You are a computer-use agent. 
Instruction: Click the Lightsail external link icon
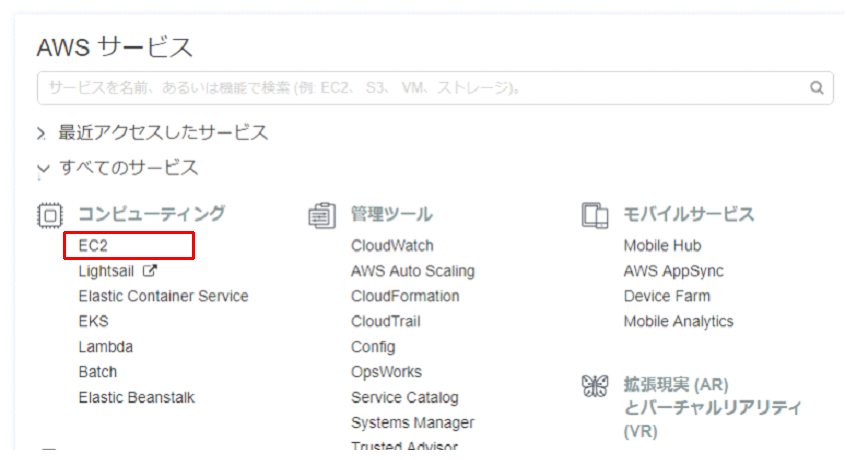tap(150, 270)
